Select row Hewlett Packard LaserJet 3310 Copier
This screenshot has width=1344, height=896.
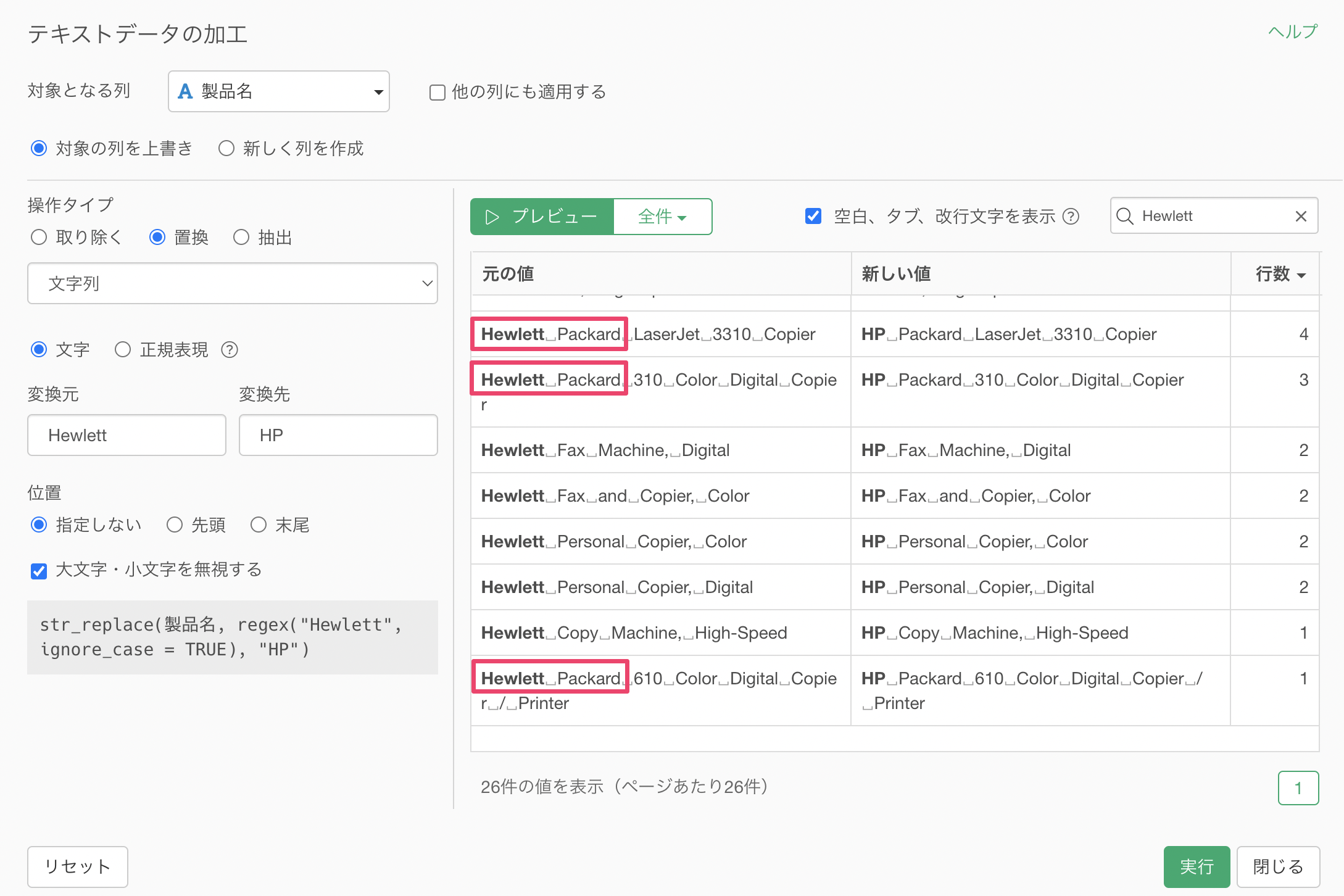click(895, 334)
